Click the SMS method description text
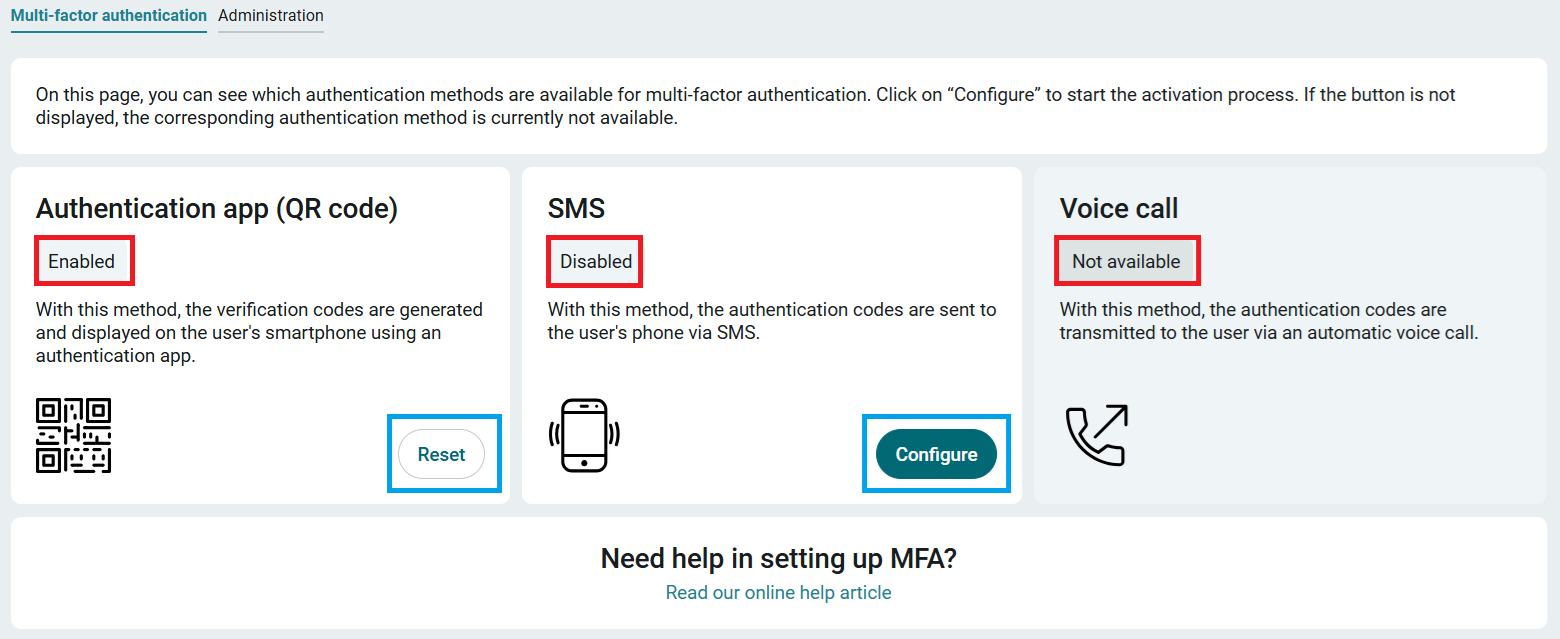 [772, 321]
